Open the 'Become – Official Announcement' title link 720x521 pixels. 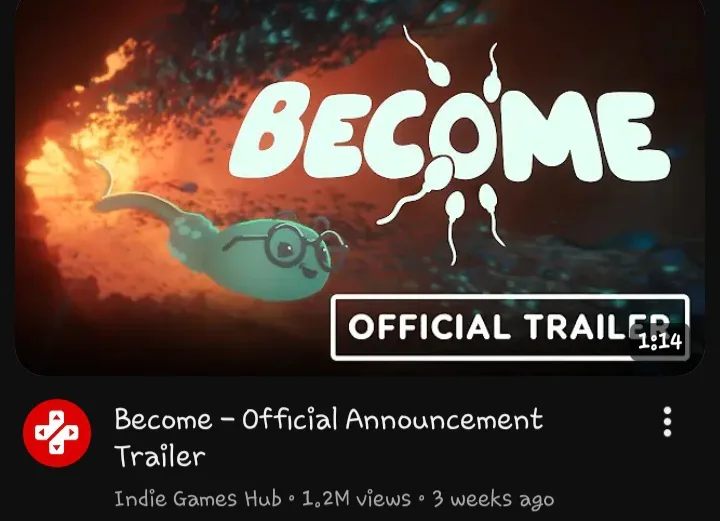328,419
